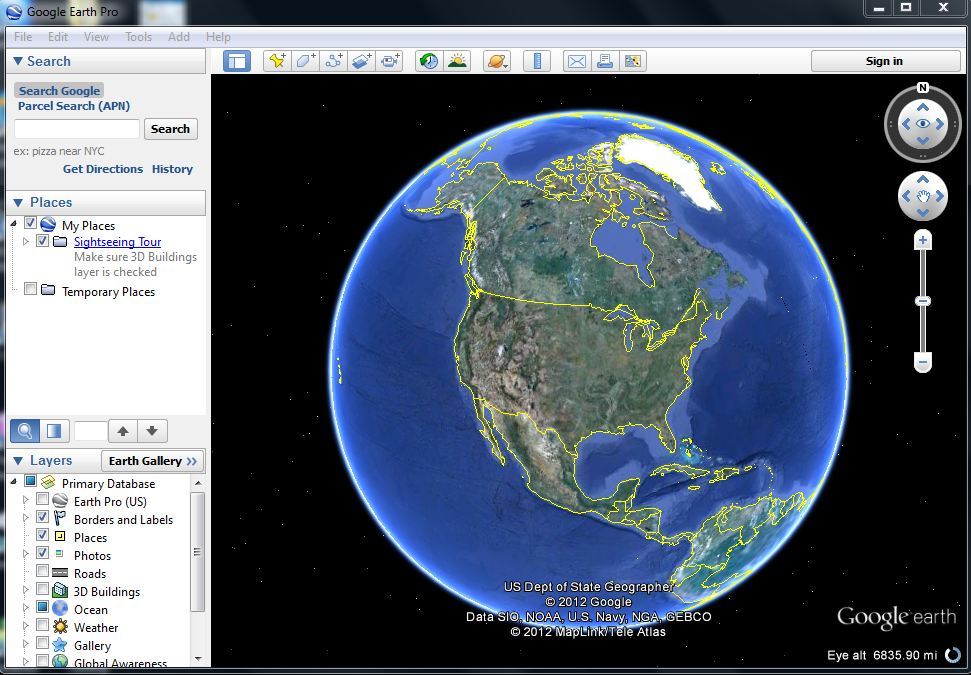This screenshot has height=675, width=971.
Task: Select the Add Path tool
Action: pos(333,61)
